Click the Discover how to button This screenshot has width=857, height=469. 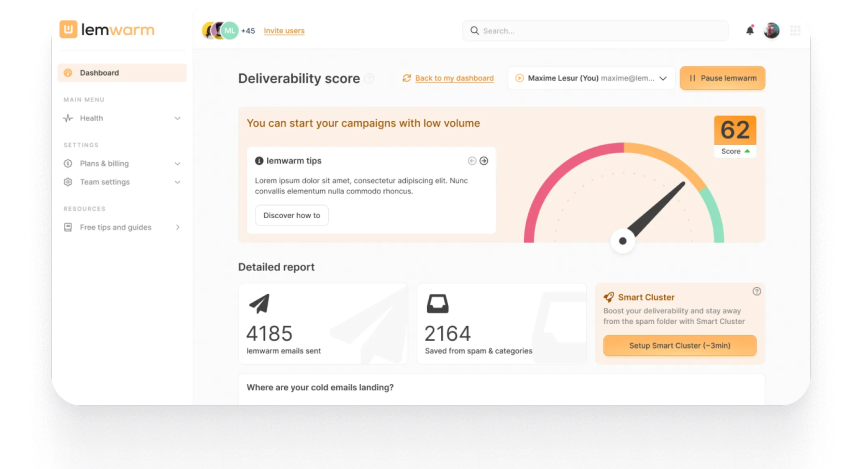(292, 215)
